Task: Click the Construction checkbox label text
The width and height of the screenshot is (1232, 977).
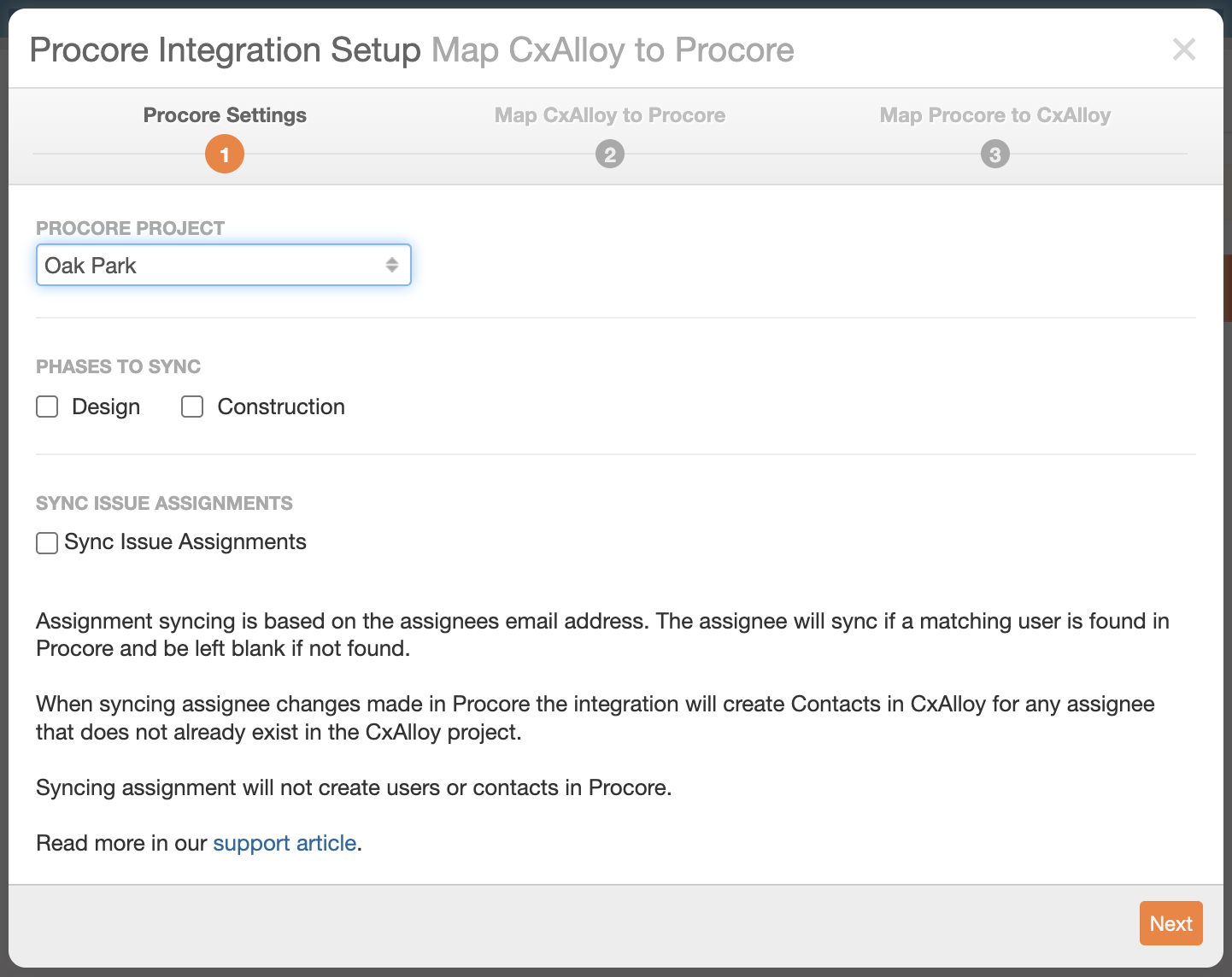Action: (x=281, y=407)
